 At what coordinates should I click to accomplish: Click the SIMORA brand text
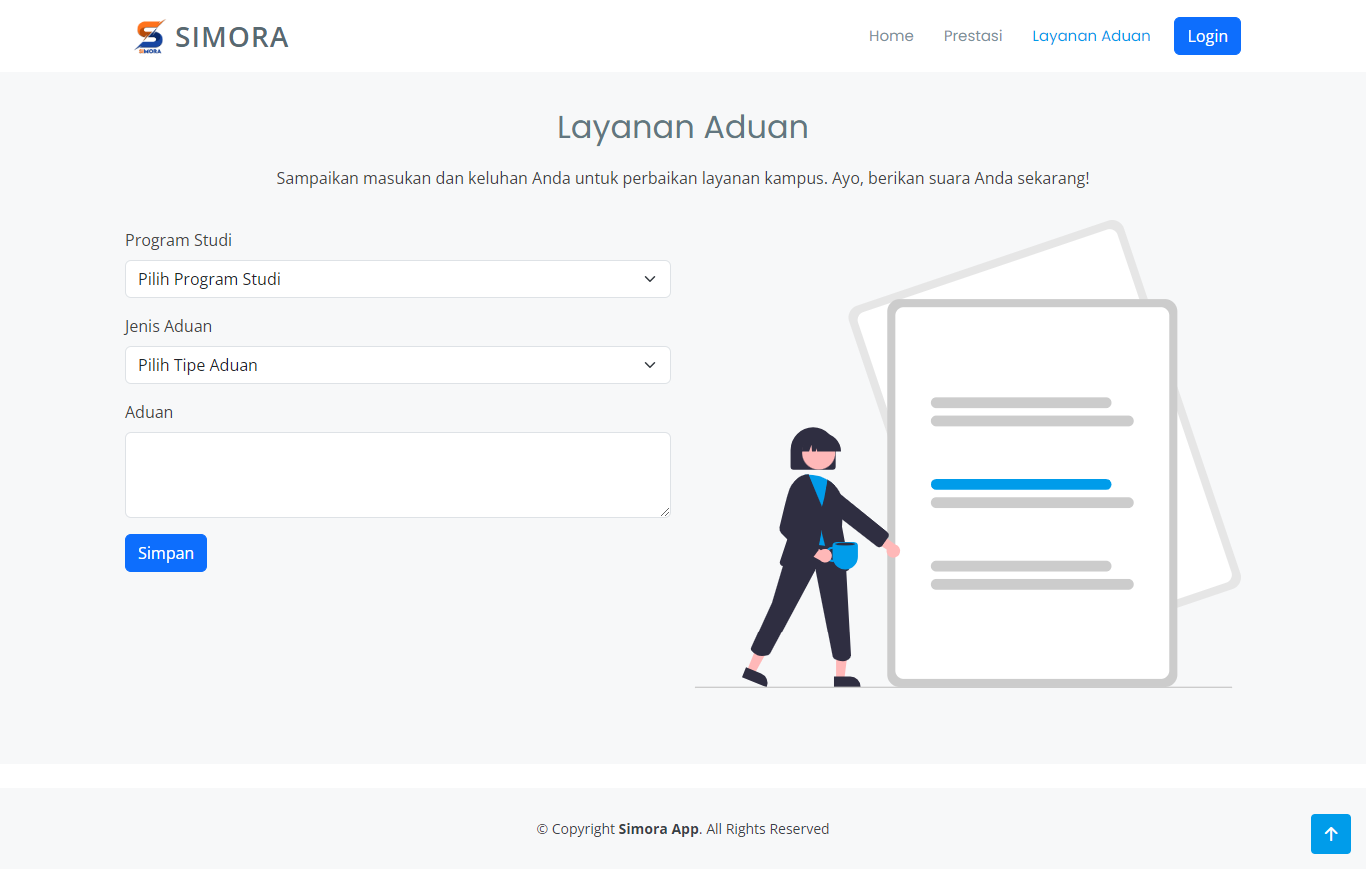232,37
